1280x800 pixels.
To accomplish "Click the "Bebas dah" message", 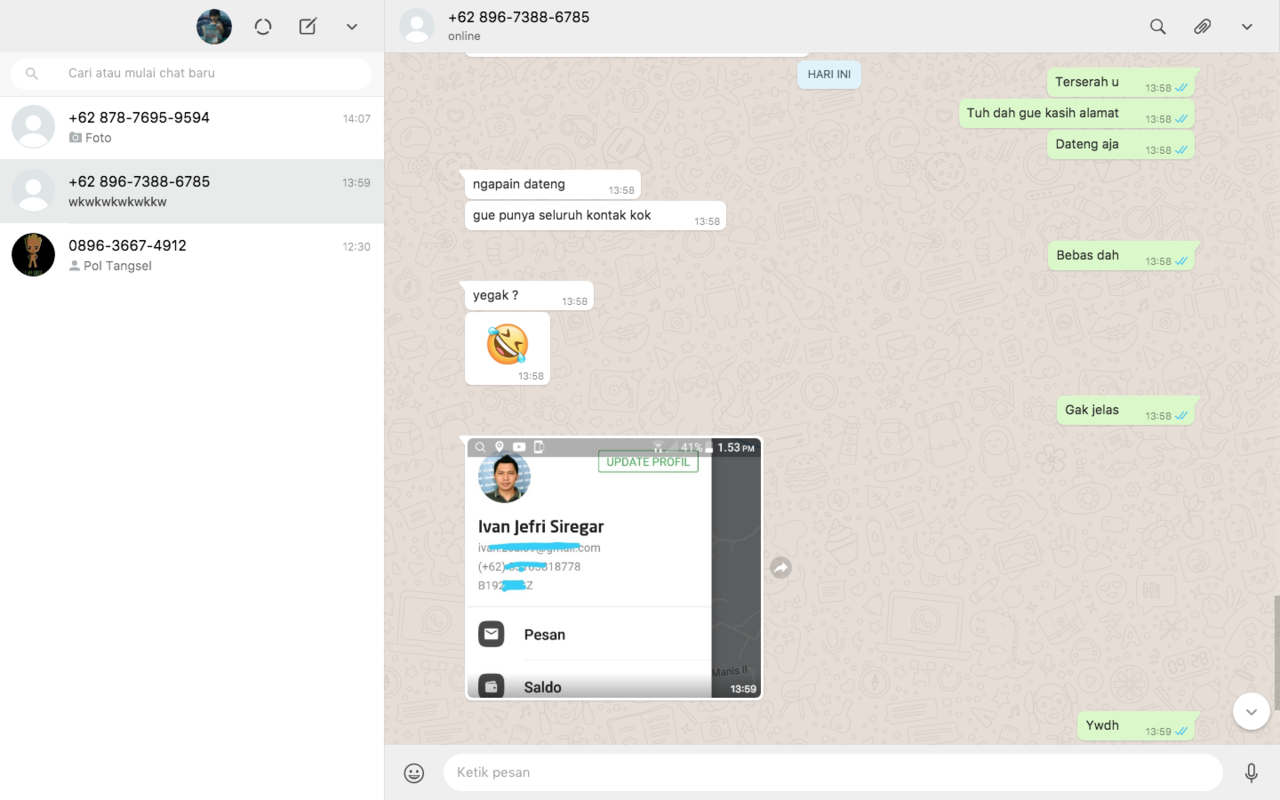I will [1122, 256].
